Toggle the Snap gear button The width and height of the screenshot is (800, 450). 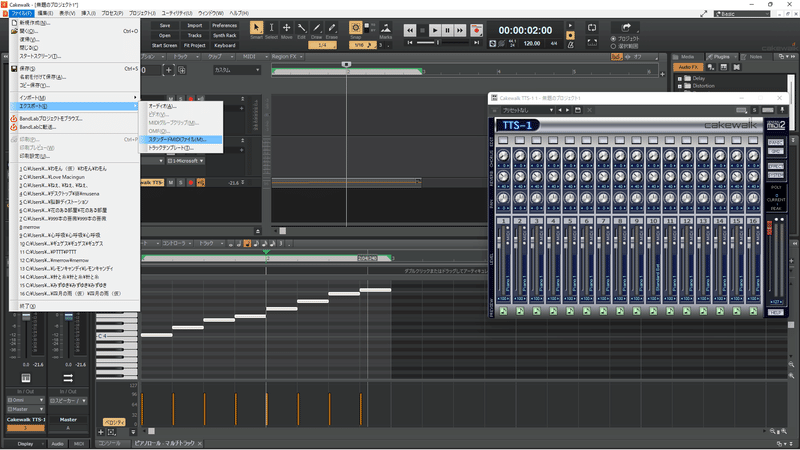pos(356,28)
